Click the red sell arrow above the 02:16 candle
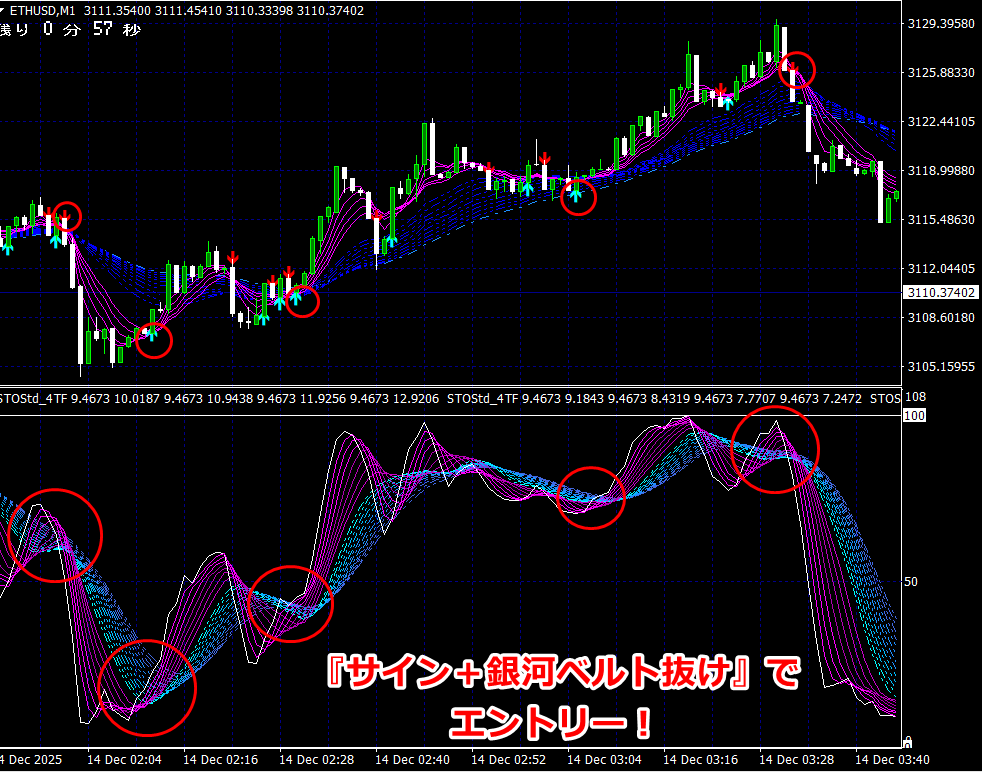The width and height of the screenshot is (982, 772). tap(232, 258)
